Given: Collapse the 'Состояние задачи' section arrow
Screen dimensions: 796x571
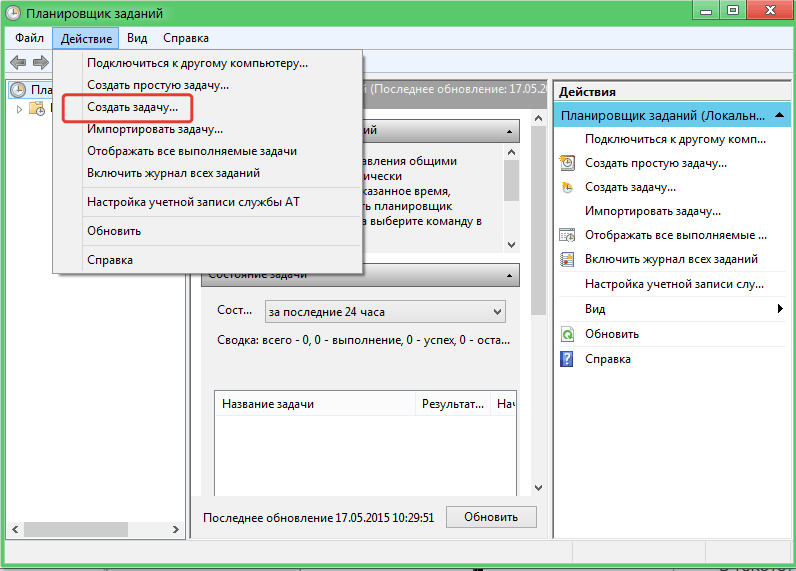Looking at the screenshot, I should [509, 276].
